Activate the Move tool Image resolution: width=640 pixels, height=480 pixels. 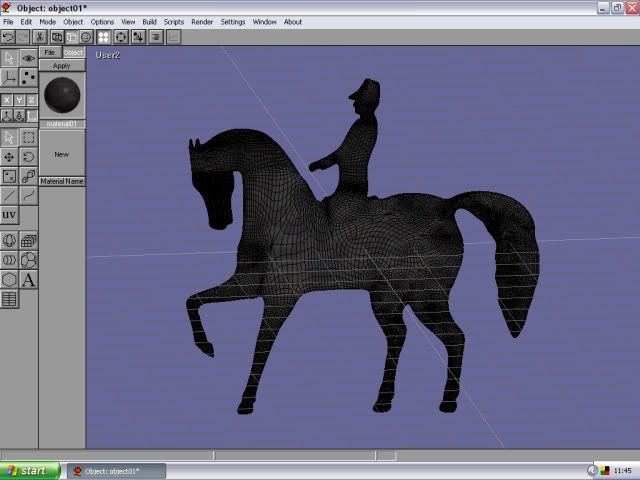(9, 157)
